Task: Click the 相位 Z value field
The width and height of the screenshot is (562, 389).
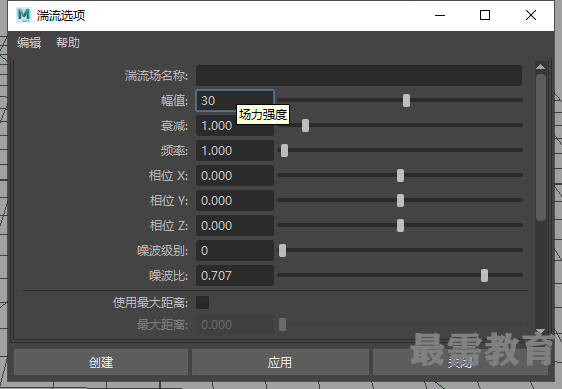Action: (235, 226)
